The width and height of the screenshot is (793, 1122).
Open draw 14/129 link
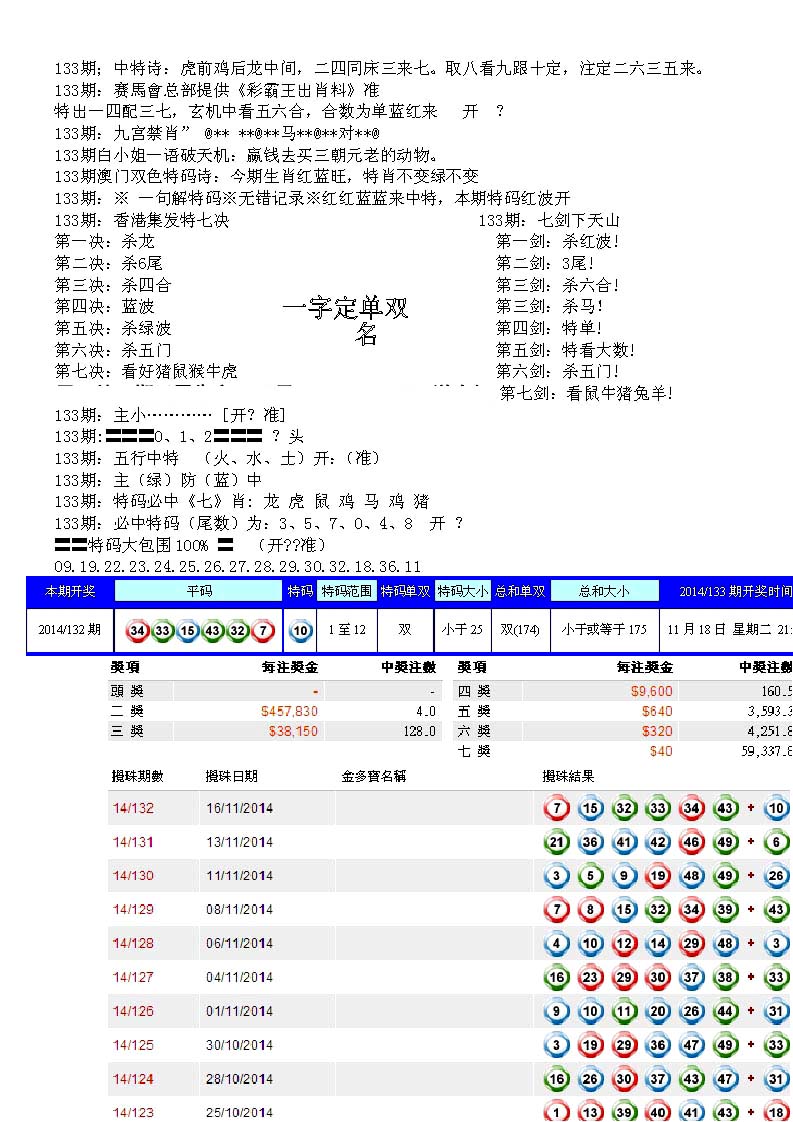pyautogui.click(x=133, y=909)
